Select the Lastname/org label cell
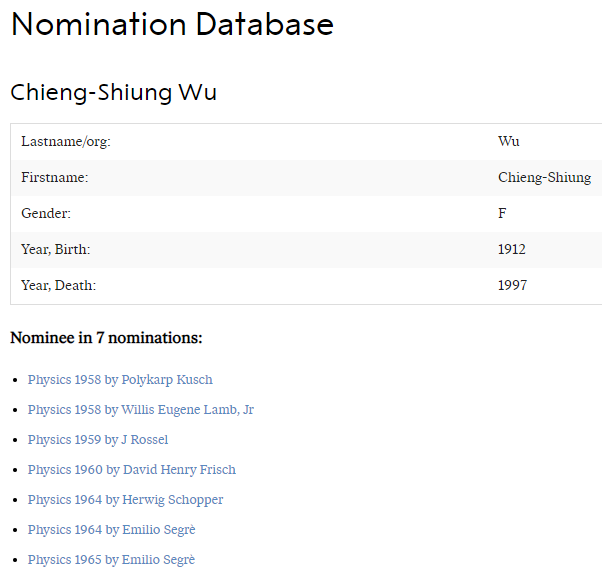 click(x=66, y=142)
